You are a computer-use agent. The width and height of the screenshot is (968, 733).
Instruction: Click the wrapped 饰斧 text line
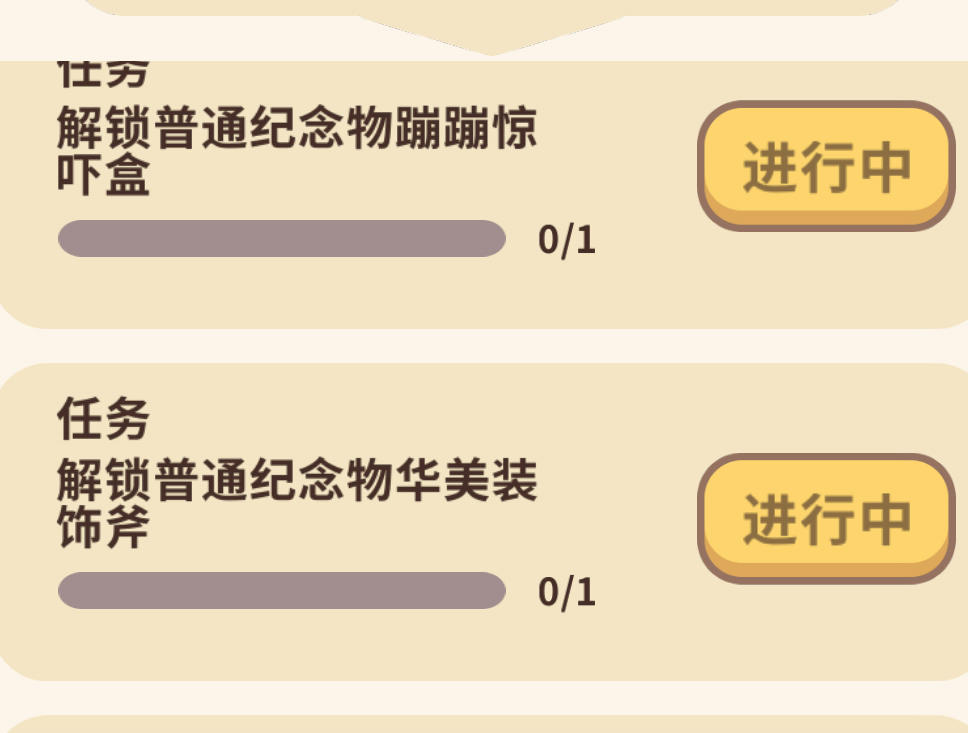point(103,527)
